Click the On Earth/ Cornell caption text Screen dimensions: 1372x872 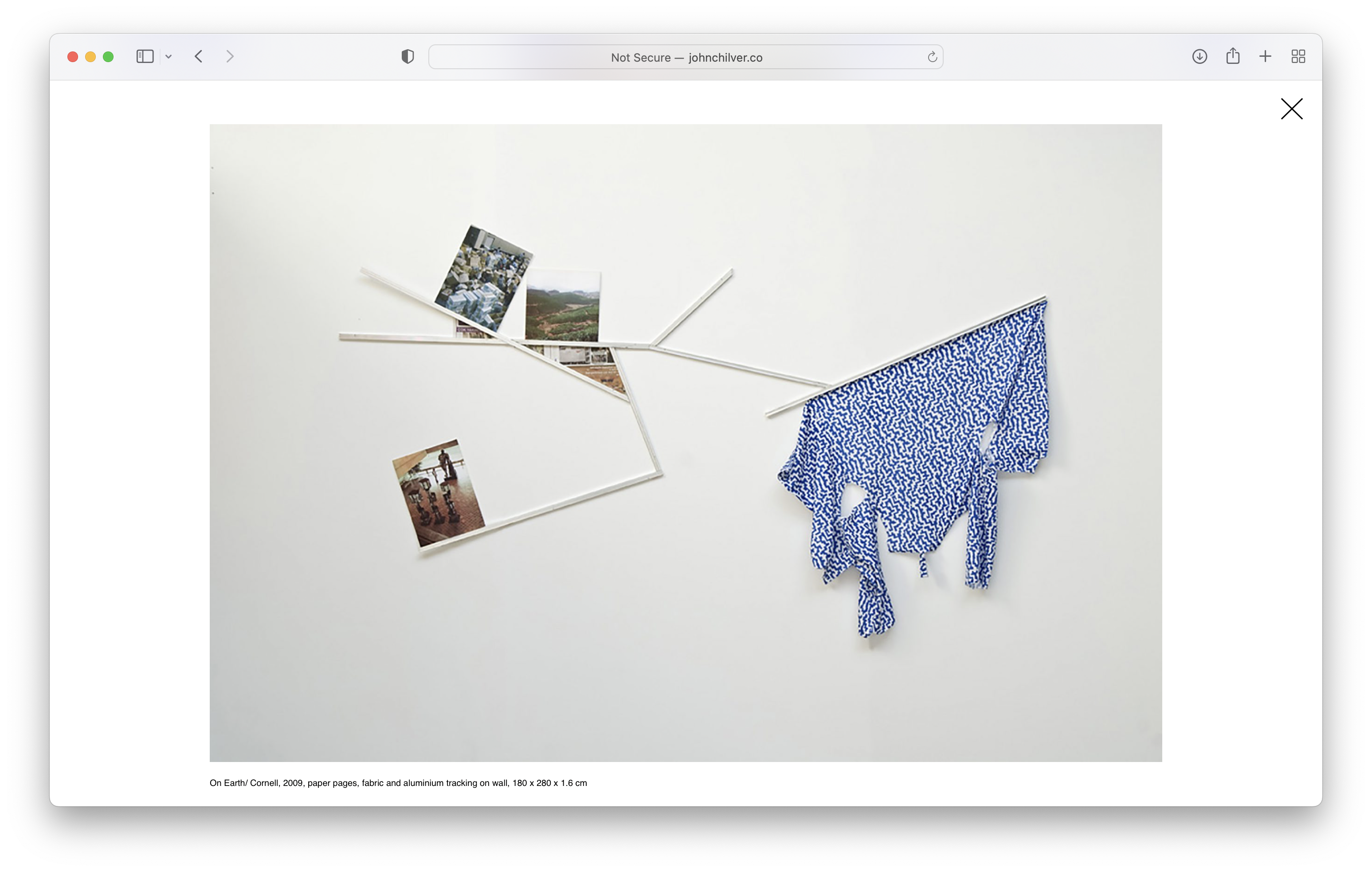pos(398,783)
